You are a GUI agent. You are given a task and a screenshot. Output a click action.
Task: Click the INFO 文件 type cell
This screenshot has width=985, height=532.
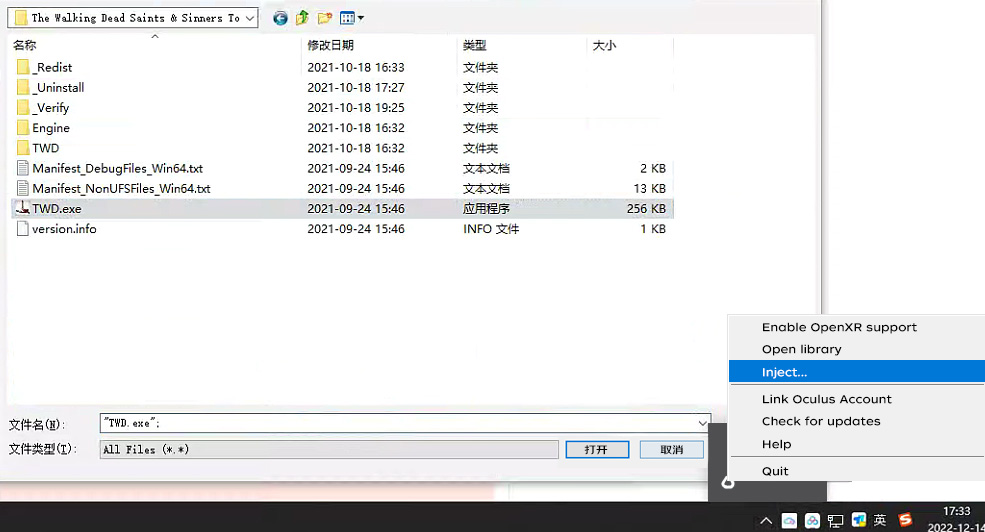pyautogui.click(x=491, y=229)
